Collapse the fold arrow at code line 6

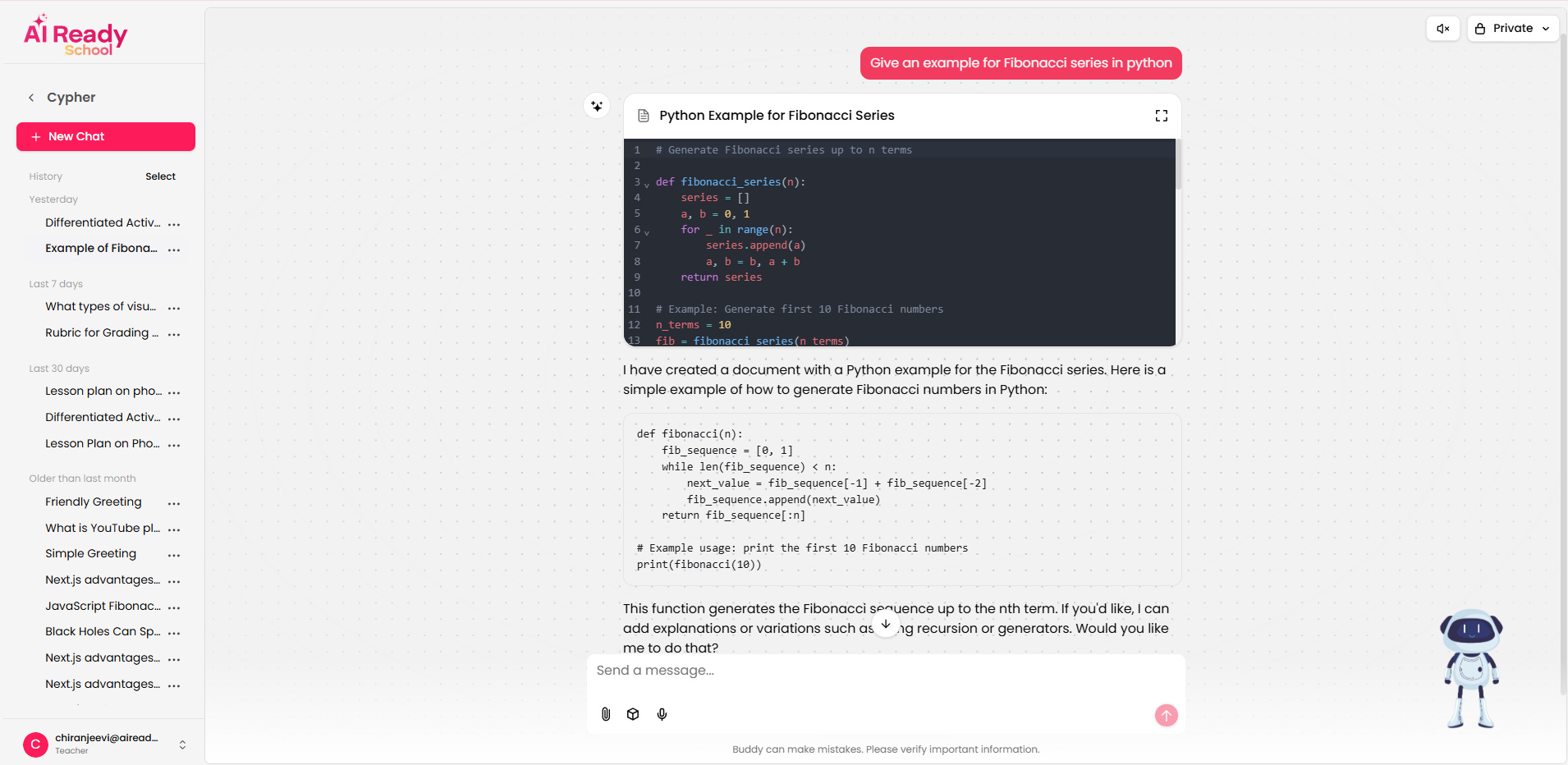(647, 232)
